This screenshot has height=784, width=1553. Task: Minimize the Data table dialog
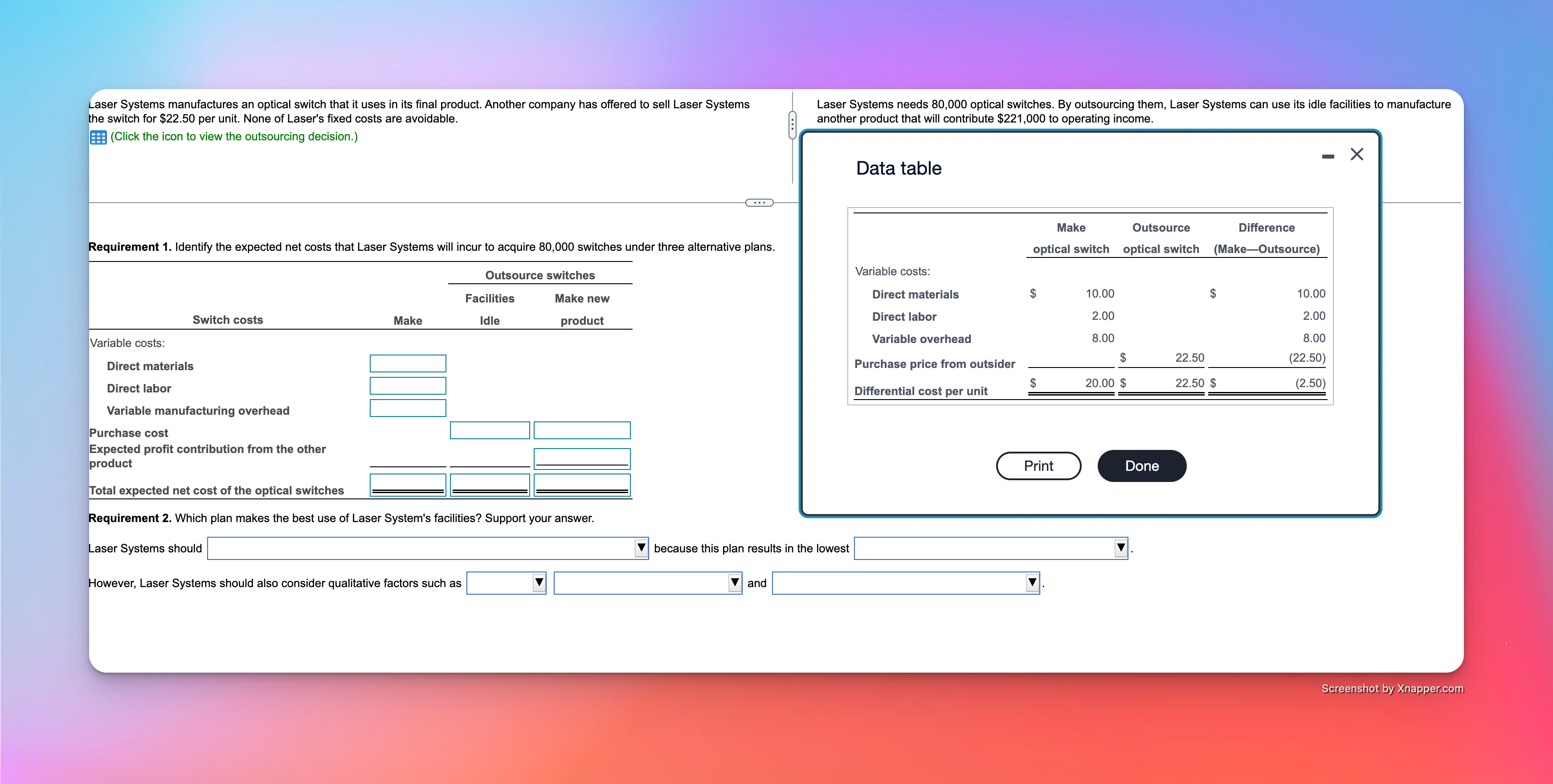click(1328, 156)
